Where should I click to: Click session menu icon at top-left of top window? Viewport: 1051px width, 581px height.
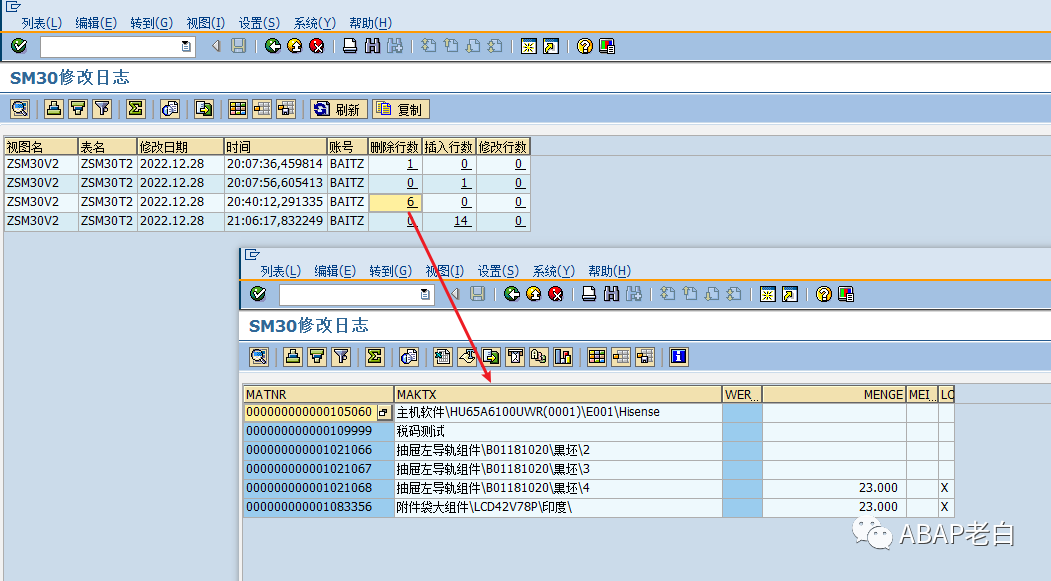tap(13, 7)
